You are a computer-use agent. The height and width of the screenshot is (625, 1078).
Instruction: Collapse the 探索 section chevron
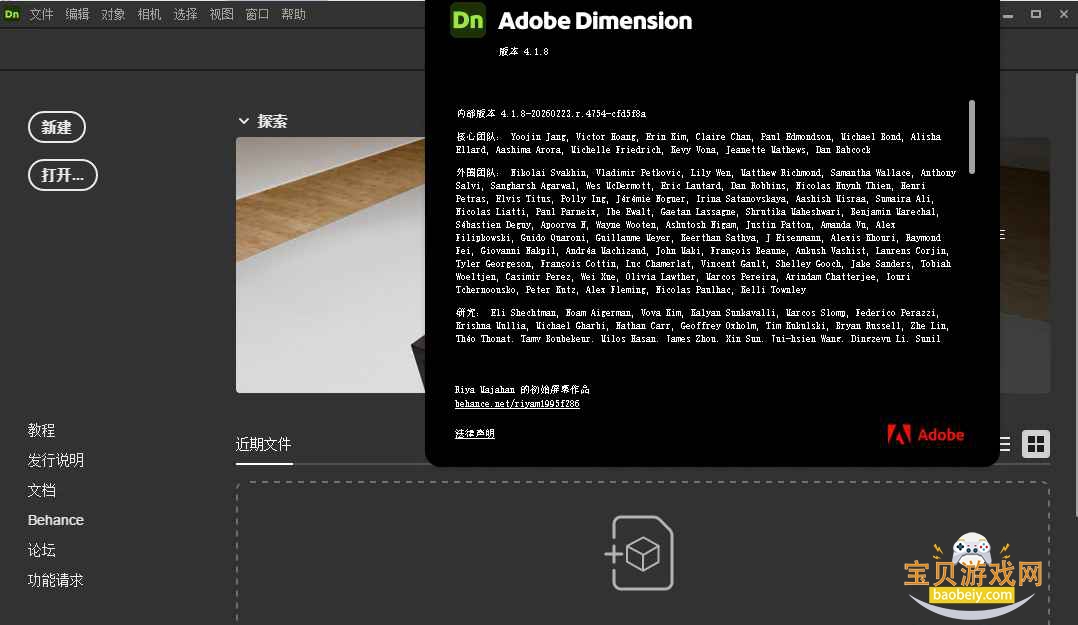[243, 121]
